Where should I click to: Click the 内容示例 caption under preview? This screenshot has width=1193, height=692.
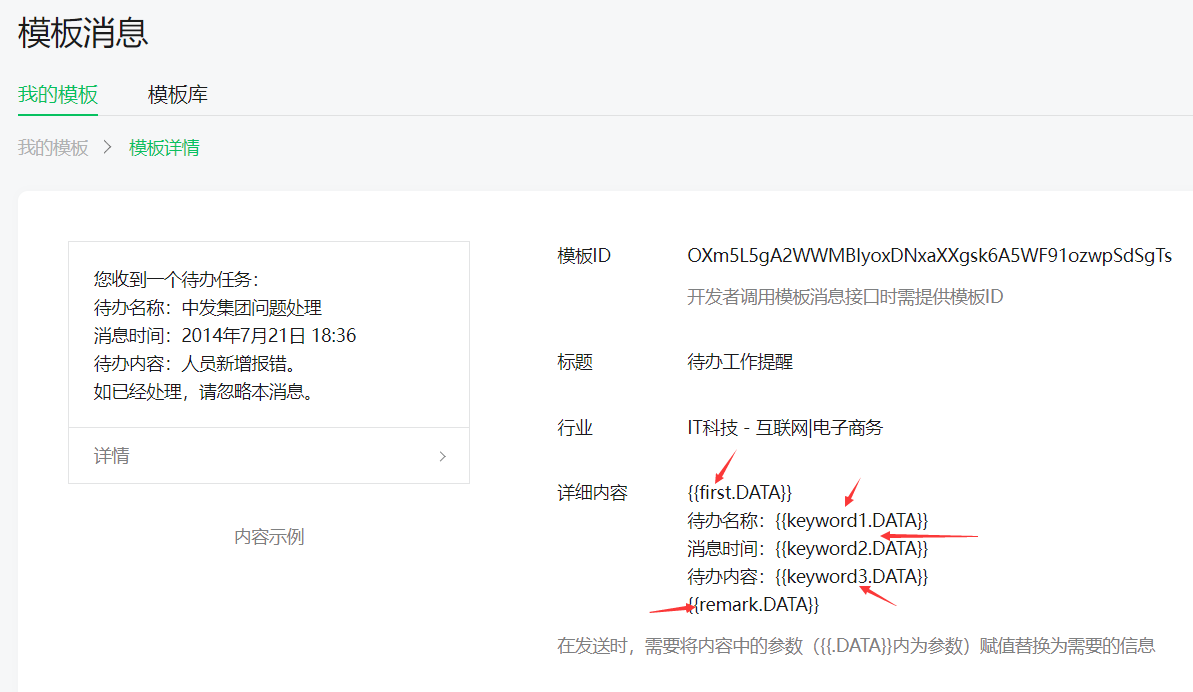(269, 537)
